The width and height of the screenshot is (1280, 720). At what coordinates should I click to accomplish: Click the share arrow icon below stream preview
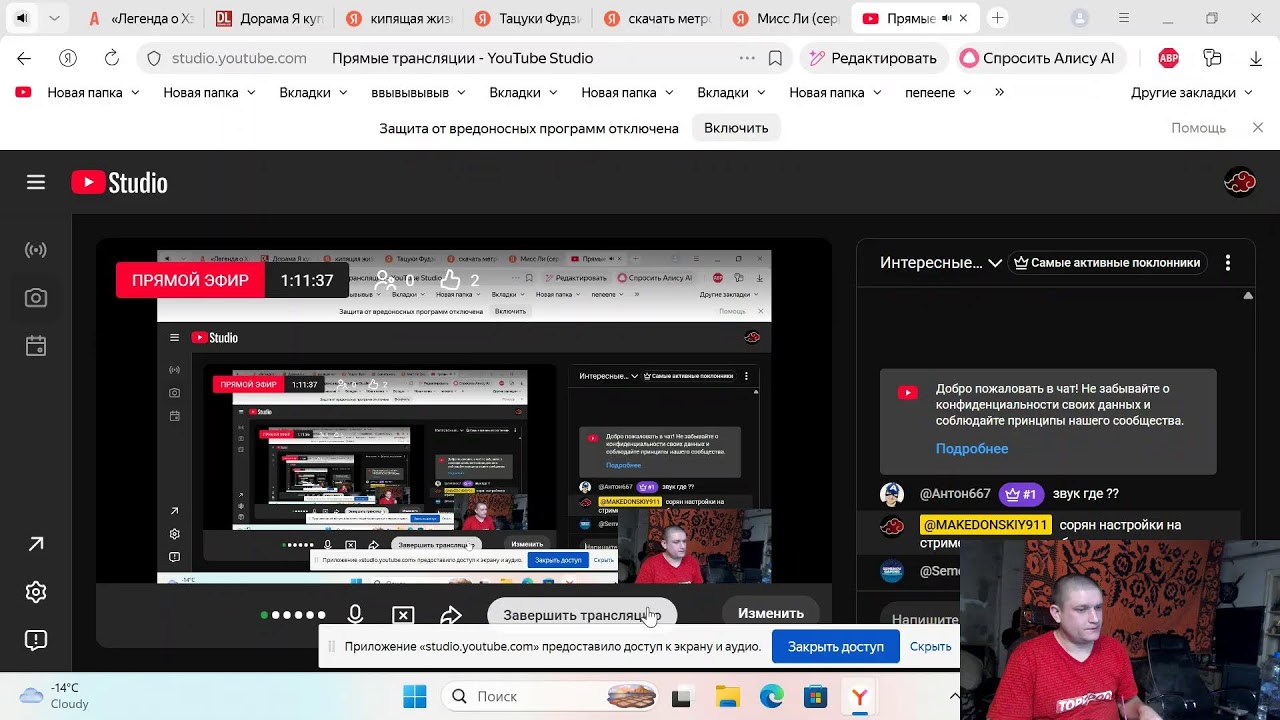(x=451, y=614)
